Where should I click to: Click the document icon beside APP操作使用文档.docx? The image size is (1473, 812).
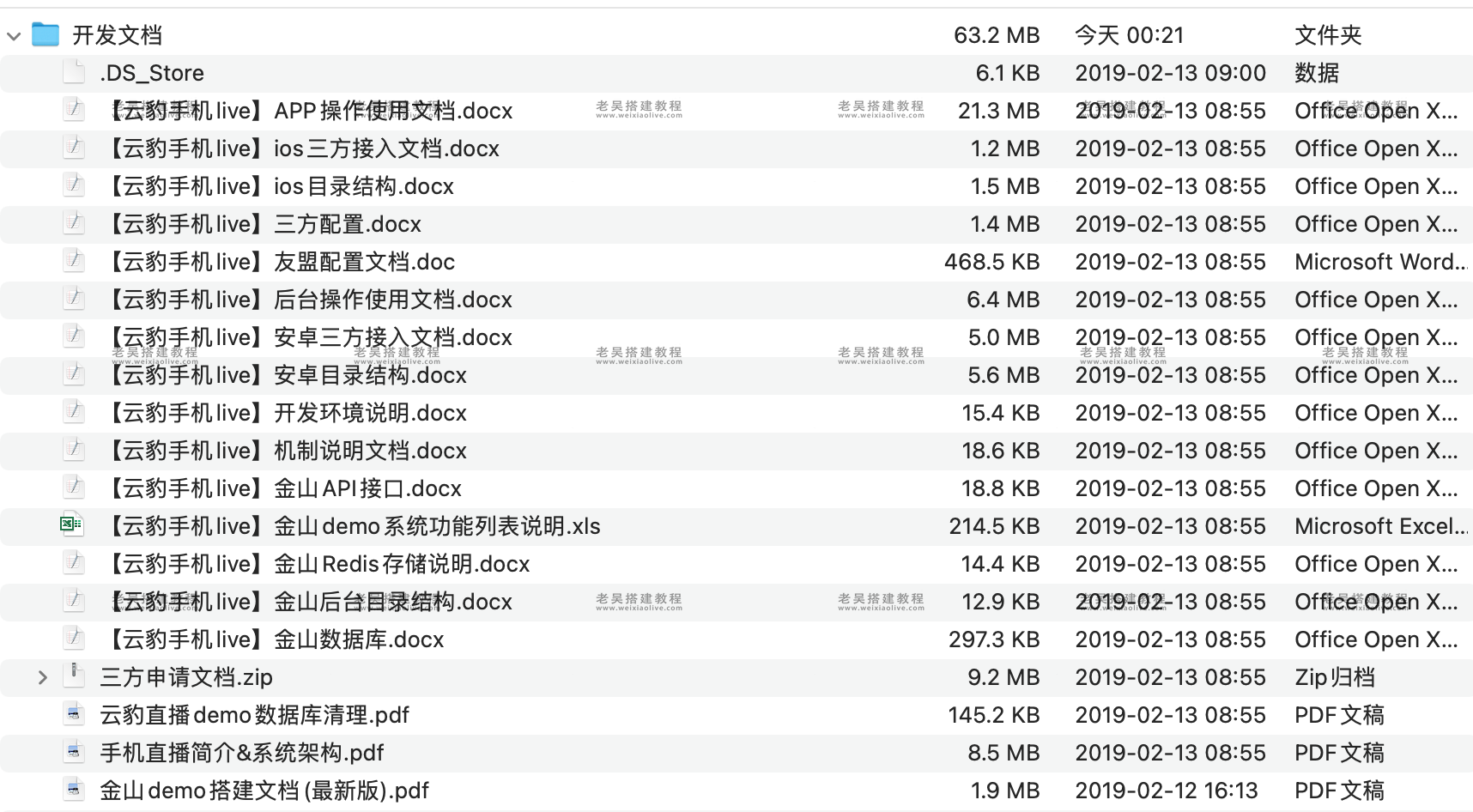point(73,111)
